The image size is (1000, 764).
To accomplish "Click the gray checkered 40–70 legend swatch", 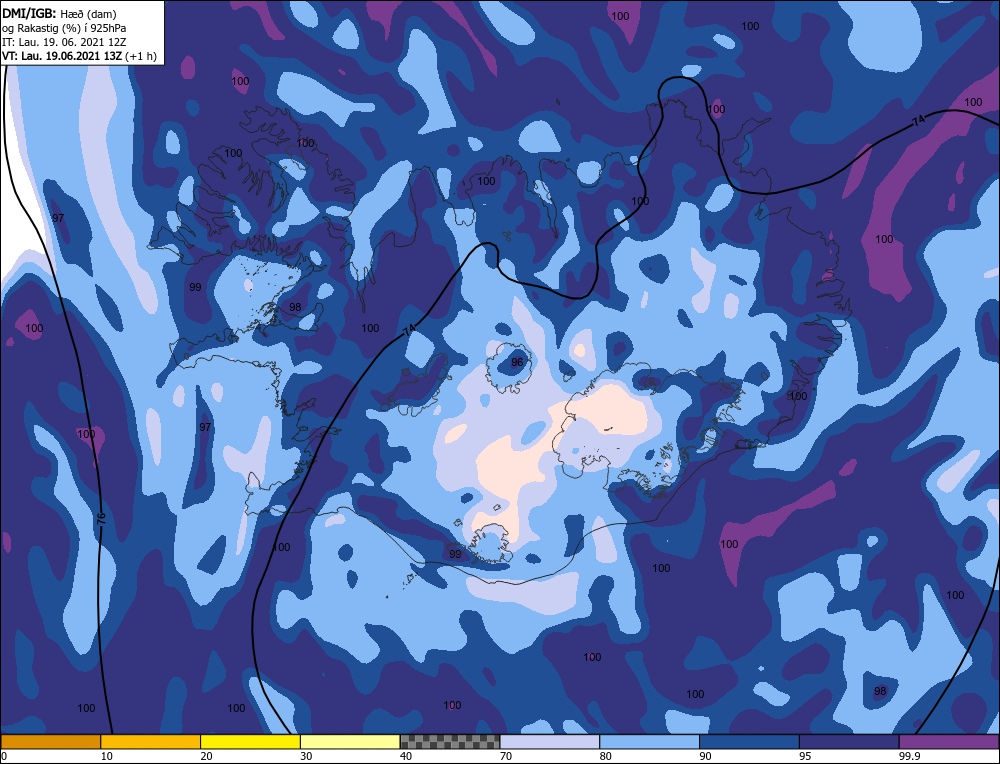I will tap(450, 742).
